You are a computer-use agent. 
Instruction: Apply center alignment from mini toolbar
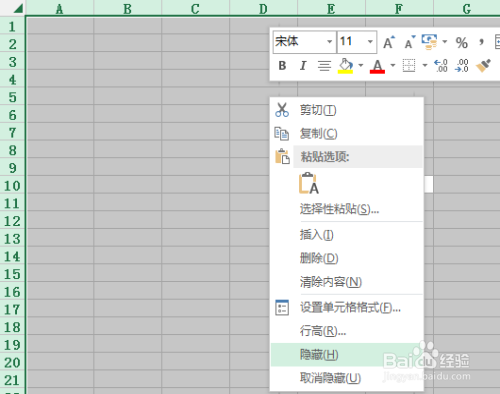[x=324, y=66]
